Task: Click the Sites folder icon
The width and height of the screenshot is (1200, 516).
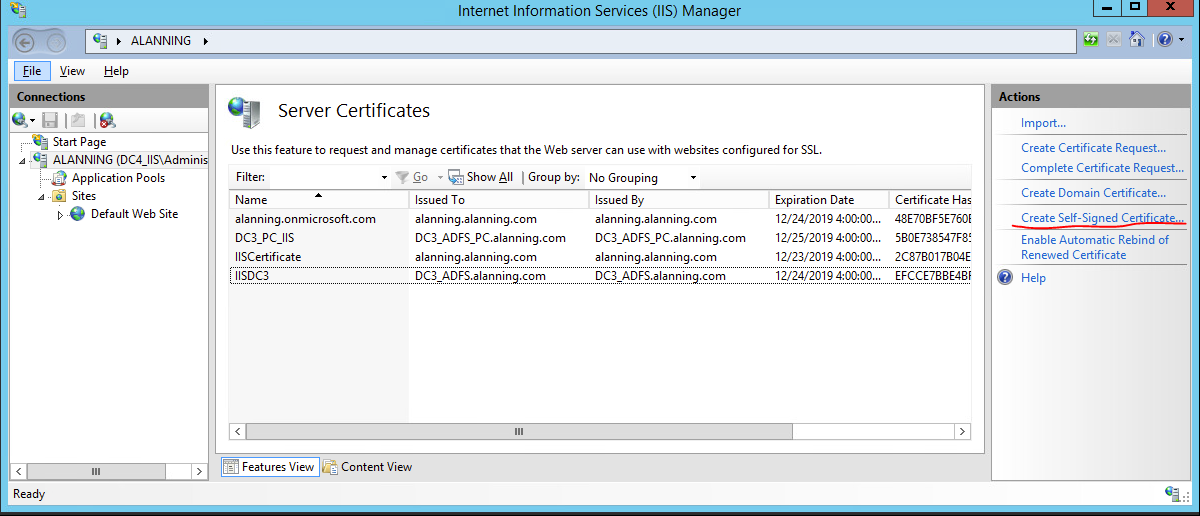Action: [59, 196]
